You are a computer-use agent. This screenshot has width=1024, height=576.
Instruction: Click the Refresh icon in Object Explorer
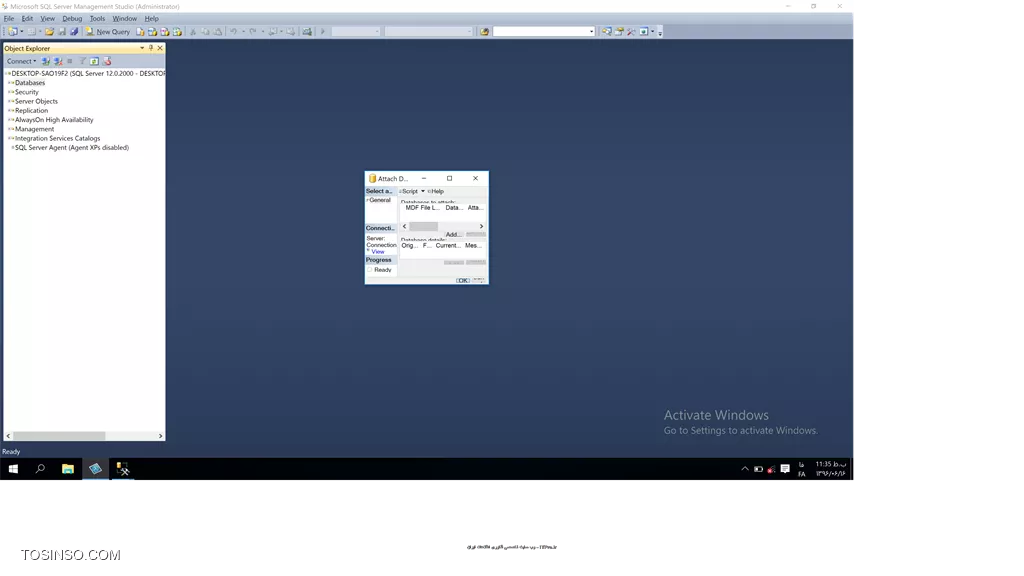[x=95, y=61]
